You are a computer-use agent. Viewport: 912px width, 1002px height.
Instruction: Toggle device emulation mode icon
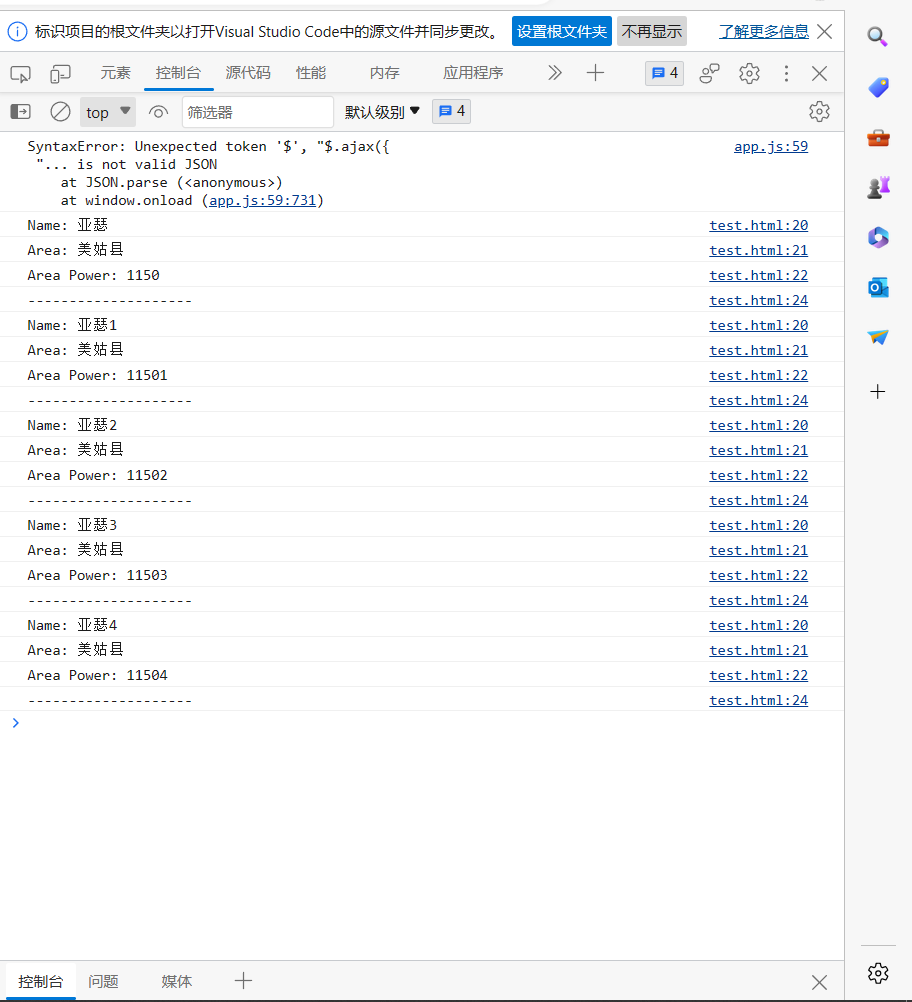point(61,73)
